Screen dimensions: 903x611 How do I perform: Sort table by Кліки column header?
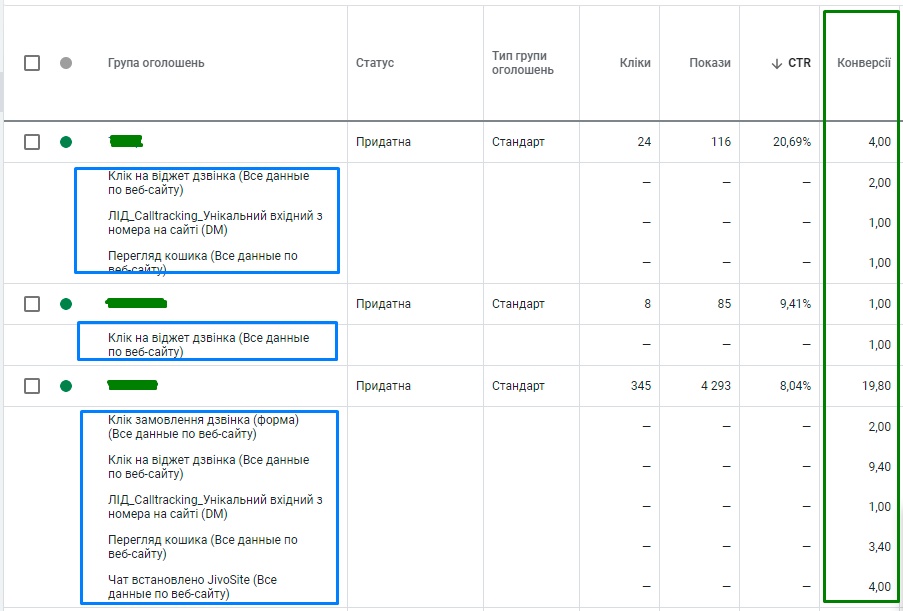coord(634,63)
